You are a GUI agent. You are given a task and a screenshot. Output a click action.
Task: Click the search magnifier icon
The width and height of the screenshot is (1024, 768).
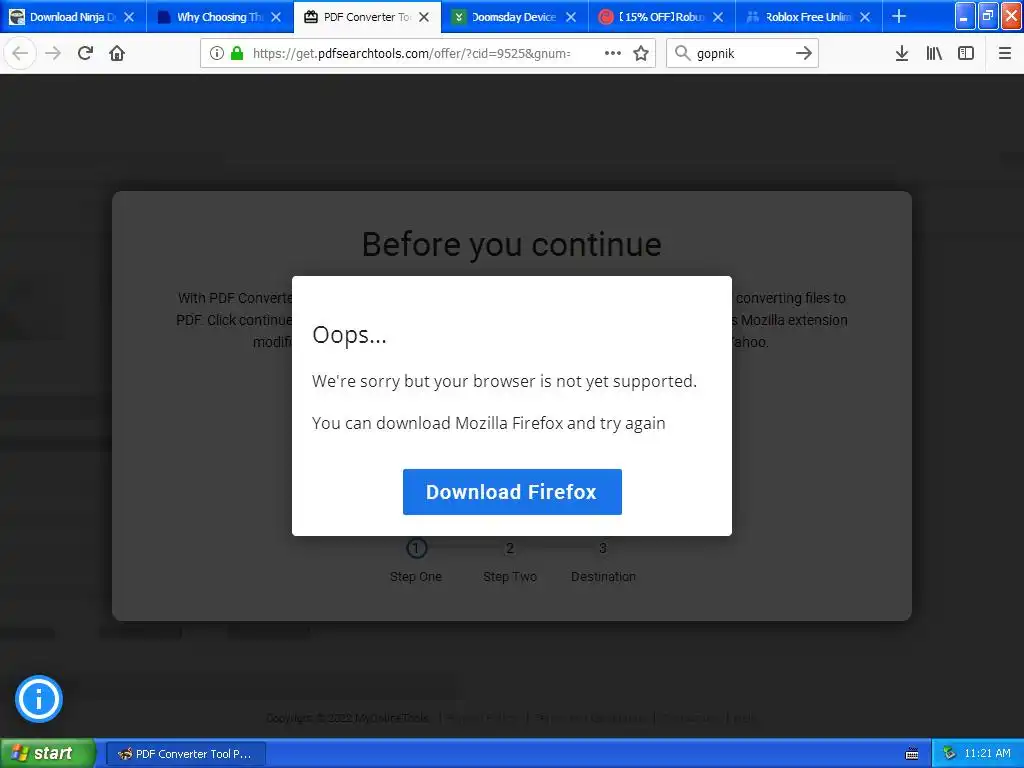coord(682,53)
